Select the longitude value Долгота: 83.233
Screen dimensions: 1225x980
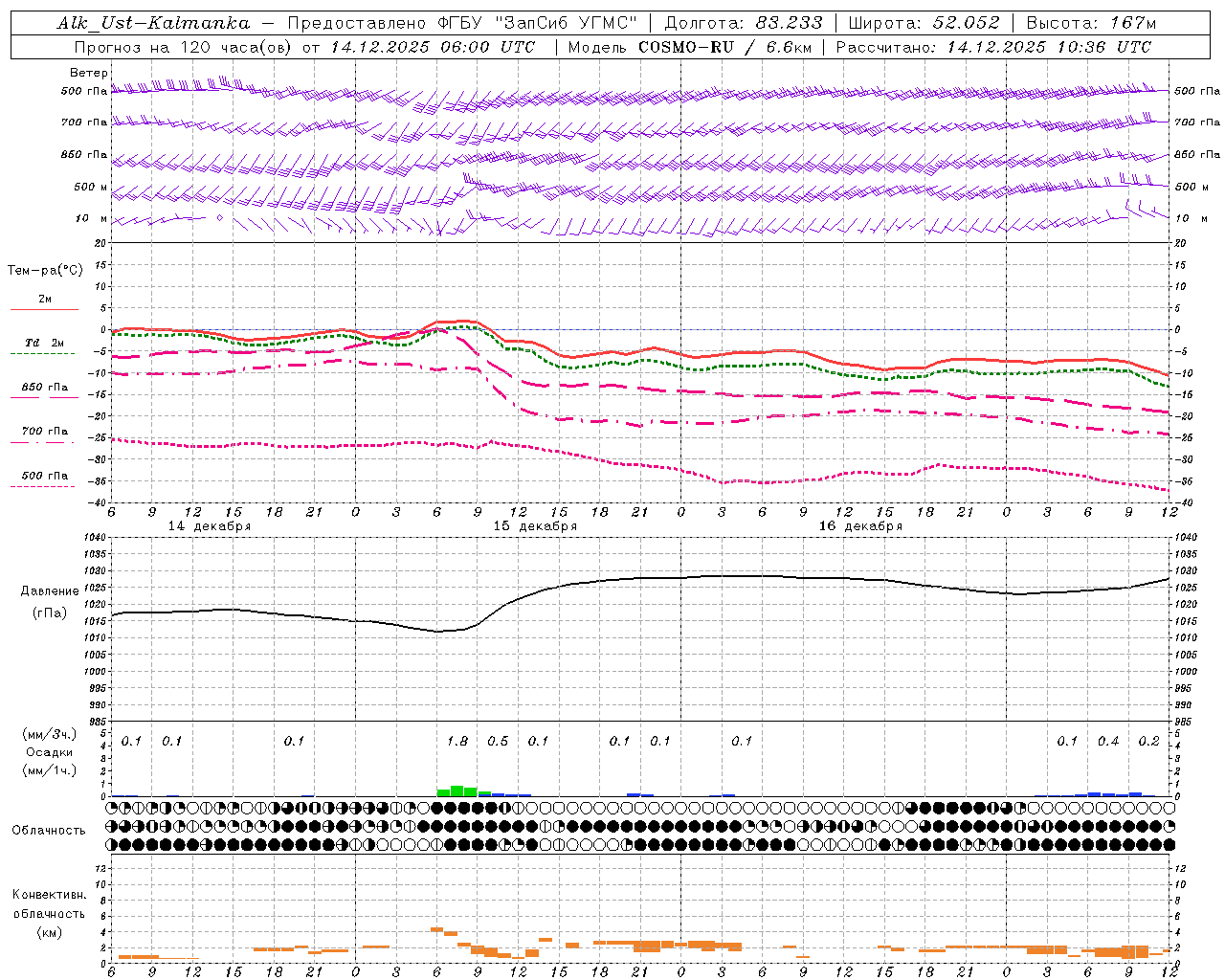click(744, 23)
